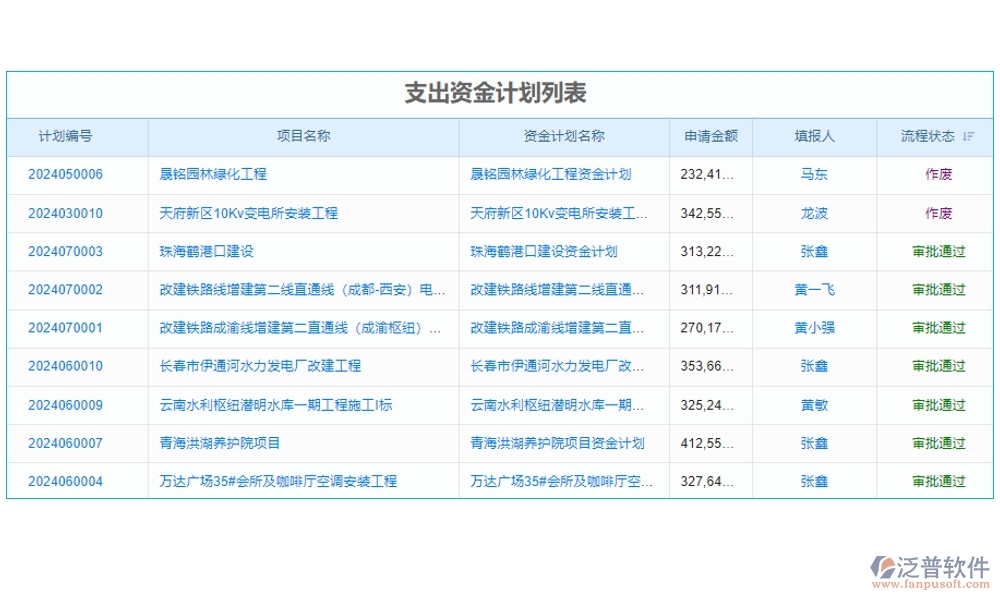1000x600 pixels.
Task: Select 黄一飞 in the 填报人 column
Action: click(x=813, y=290)
